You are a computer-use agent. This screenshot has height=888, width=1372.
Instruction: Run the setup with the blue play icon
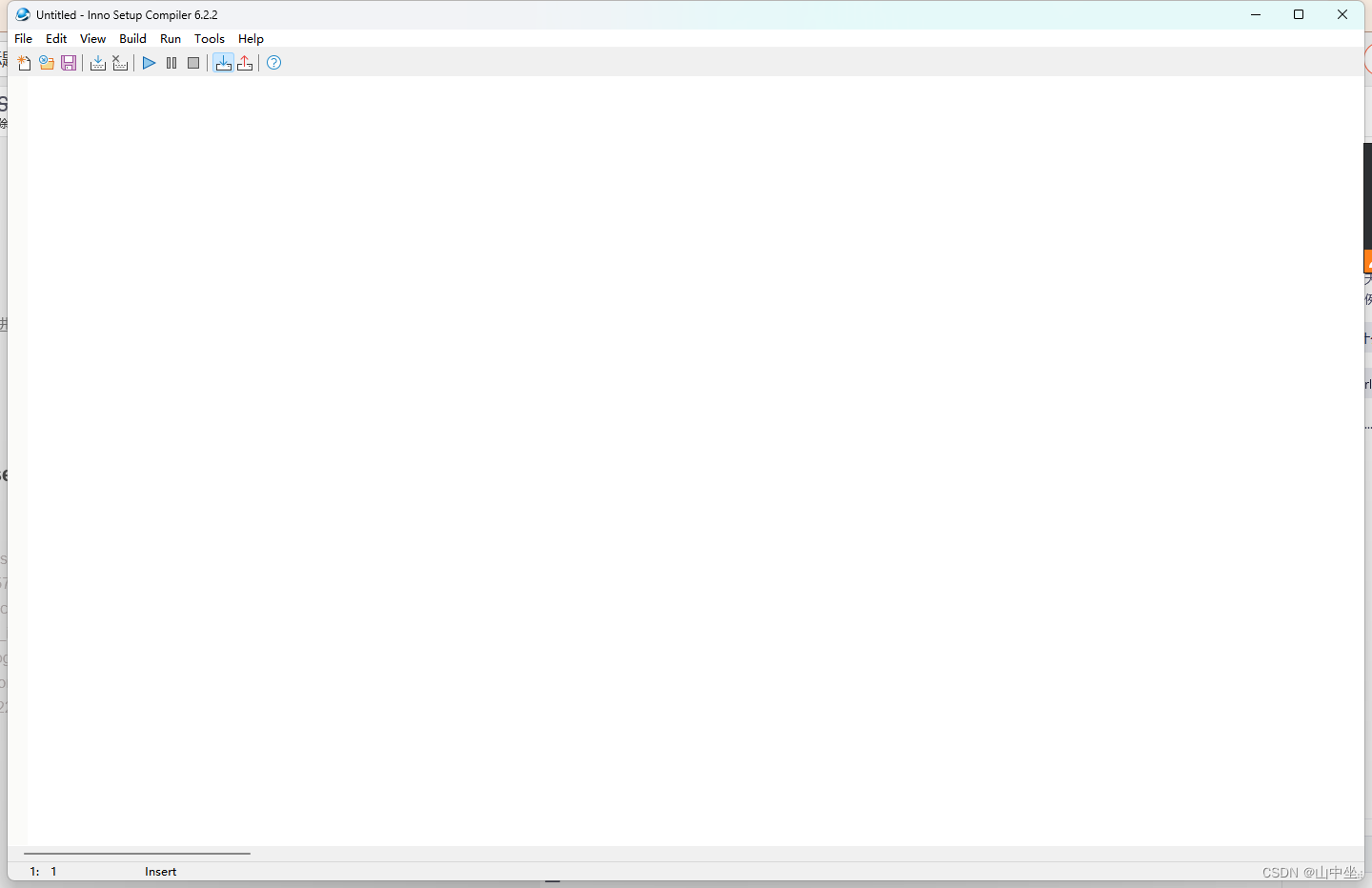[150, 63]
